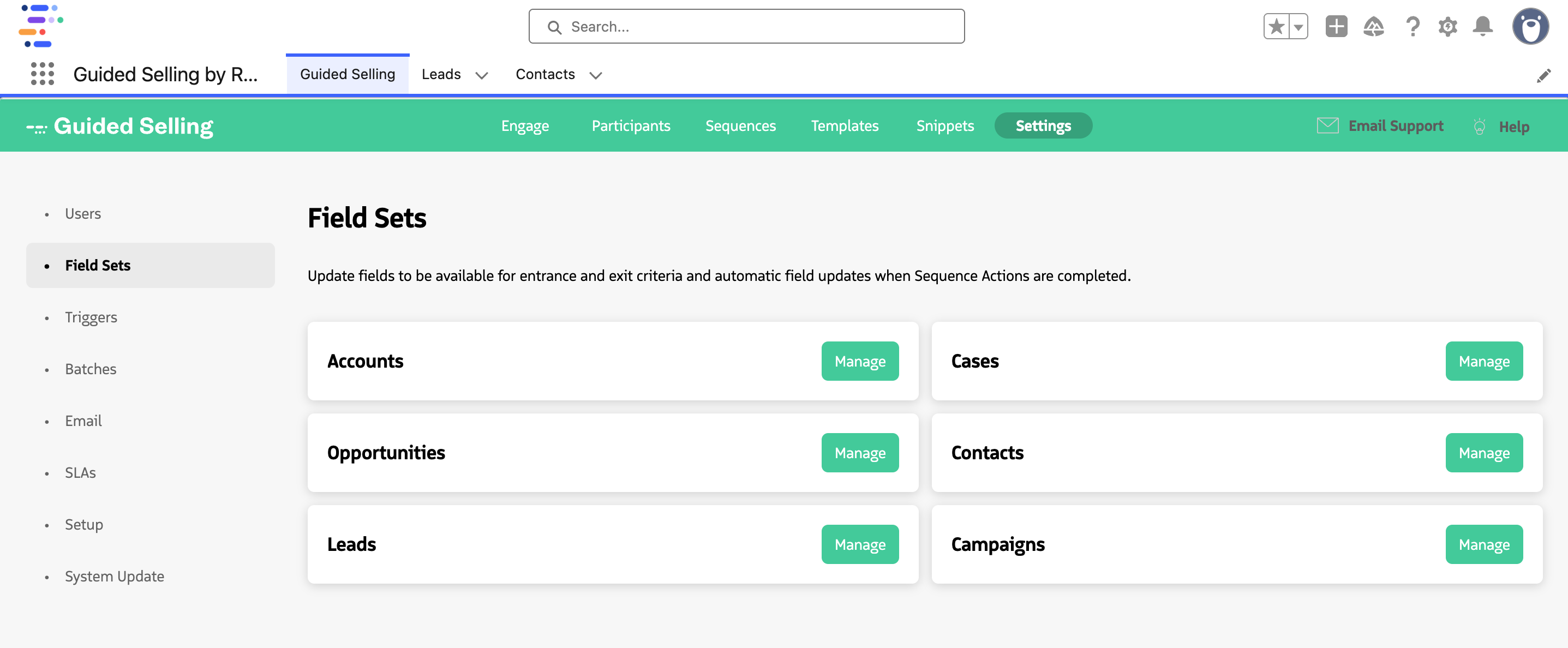Image resolution: width=1568 pixels, height=648 pixels.
Task: Open Email Support link
Action: click(1395, 126)
